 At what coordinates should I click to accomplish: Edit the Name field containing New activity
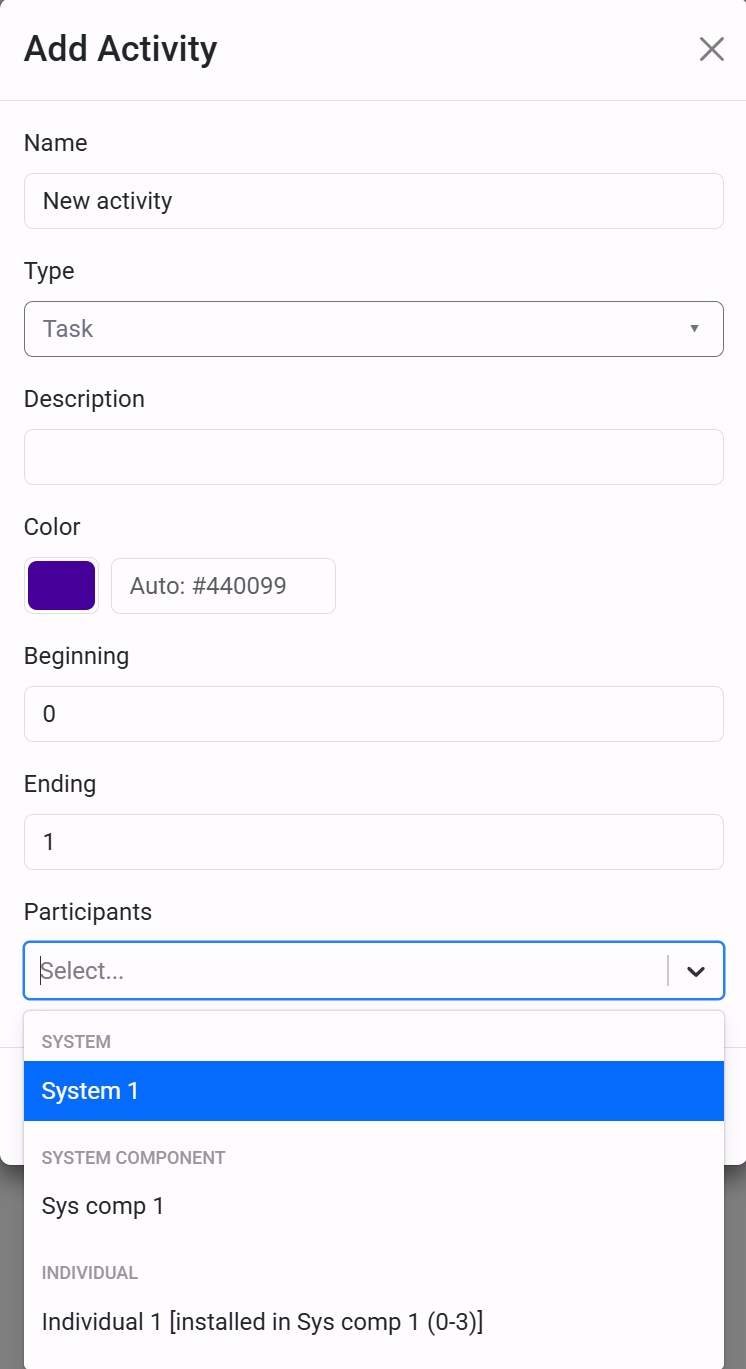click(x=374, y=201)
